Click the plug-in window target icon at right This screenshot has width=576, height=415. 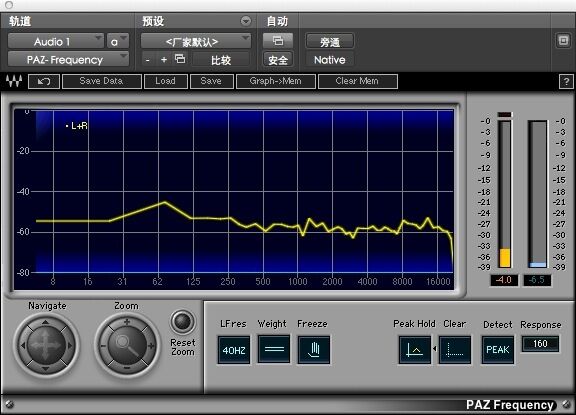[563, 40]
